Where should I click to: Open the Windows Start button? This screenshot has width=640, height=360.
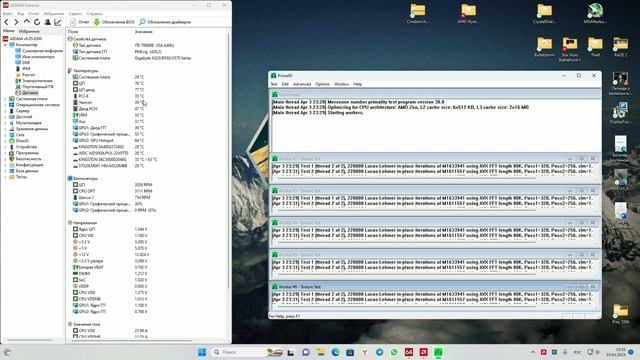202,352
